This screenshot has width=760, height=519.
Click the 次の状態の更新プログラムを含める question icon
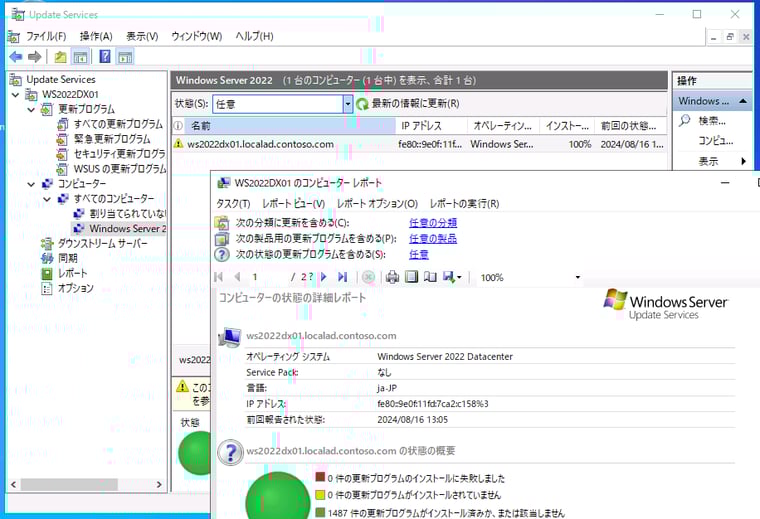click(x=222, y=254)
